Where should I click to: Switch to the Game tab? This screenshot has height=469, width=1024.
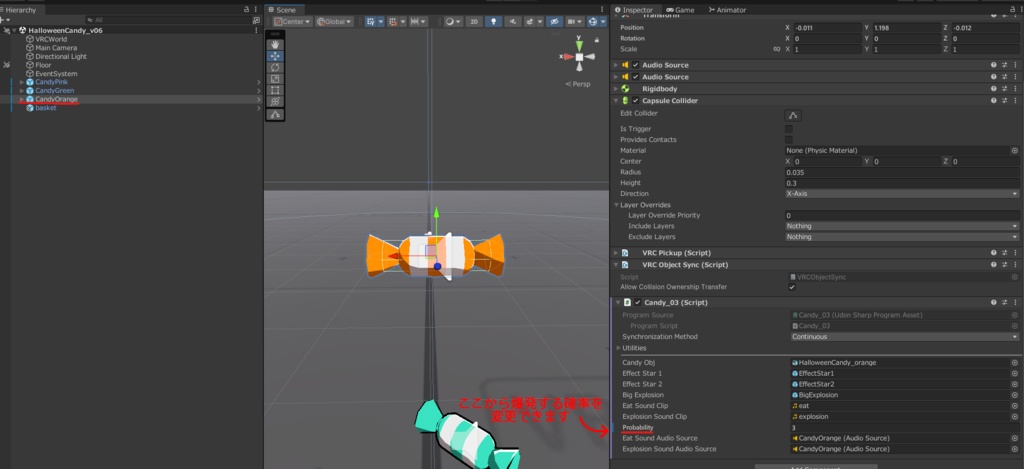(x=680, y=10)
